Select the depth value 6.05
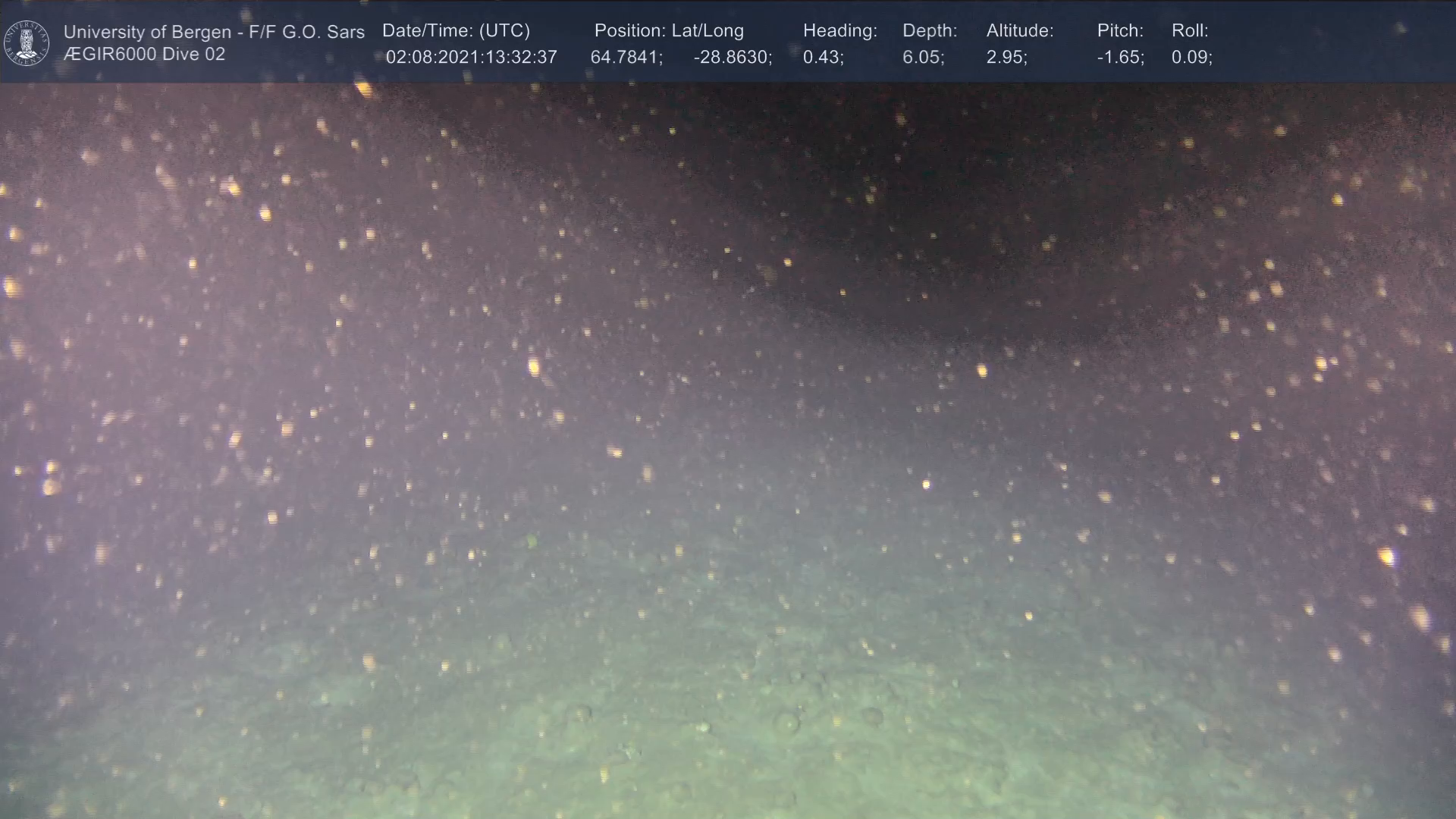This screenshot has width=1456, height=819. click(x=923, y=58)
